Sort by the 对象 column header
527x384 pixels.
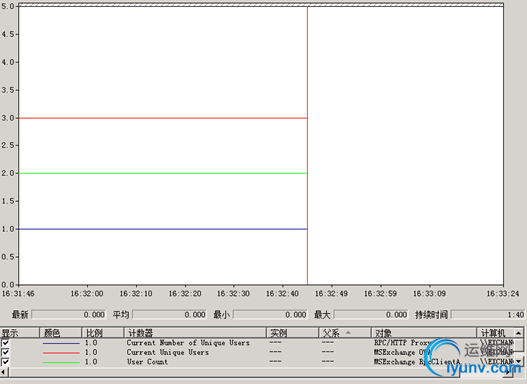click(x=424, y=333)
